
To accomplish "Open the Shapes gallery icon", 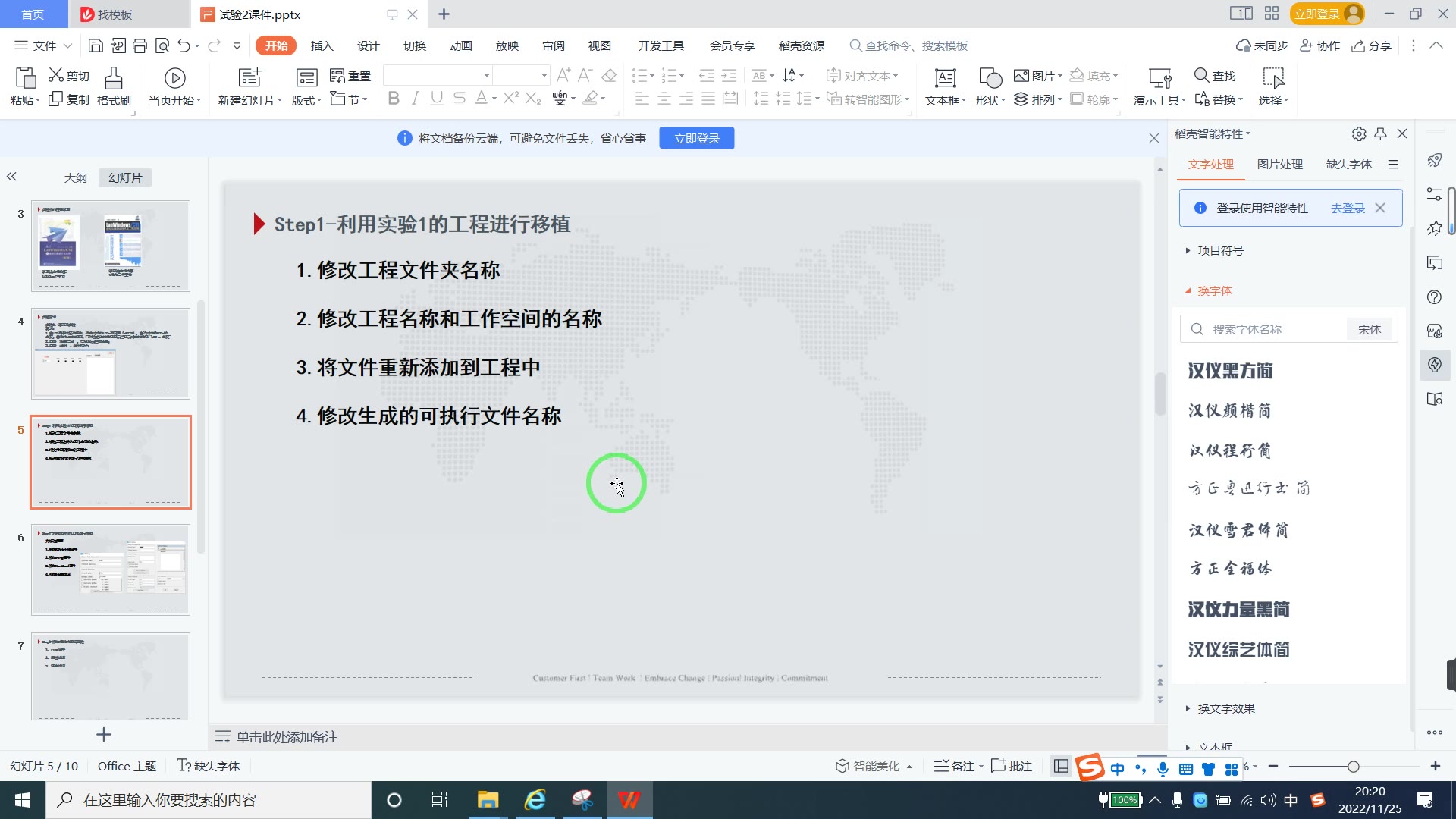I will (x=990, y=78).
